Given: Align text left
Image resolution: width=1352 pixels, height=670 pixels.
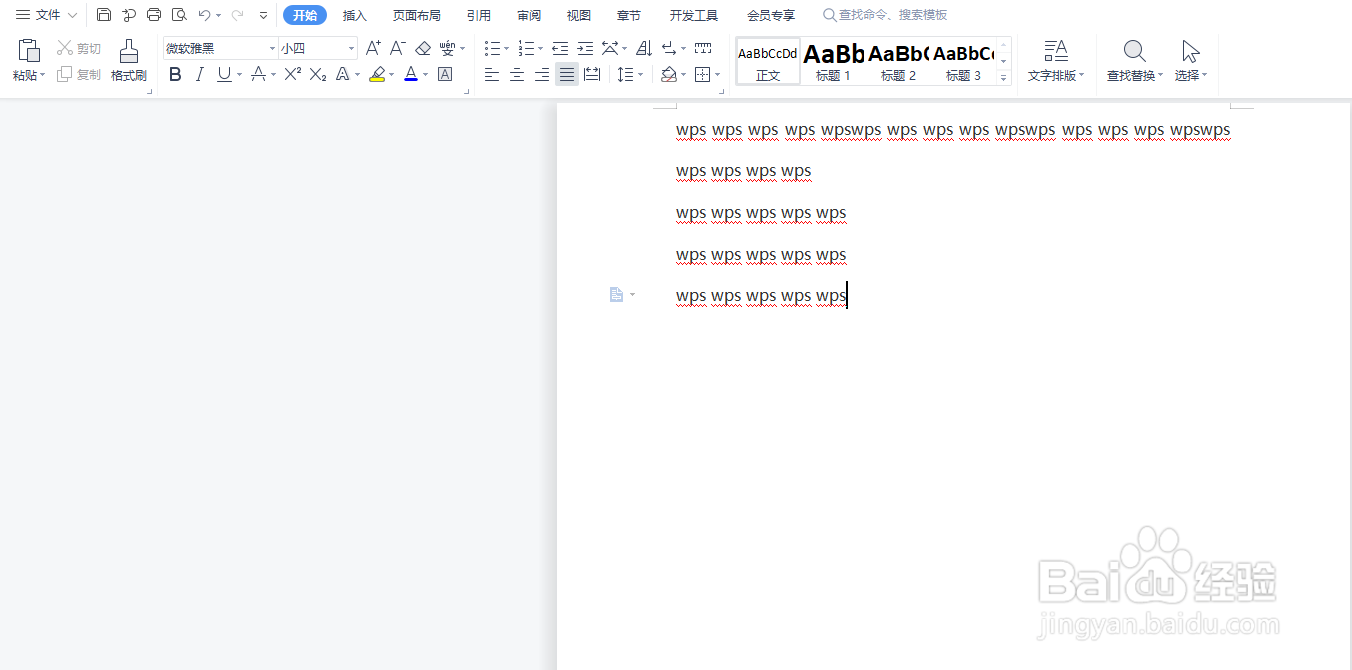Looking at the screenshot, I should point(492,74).
